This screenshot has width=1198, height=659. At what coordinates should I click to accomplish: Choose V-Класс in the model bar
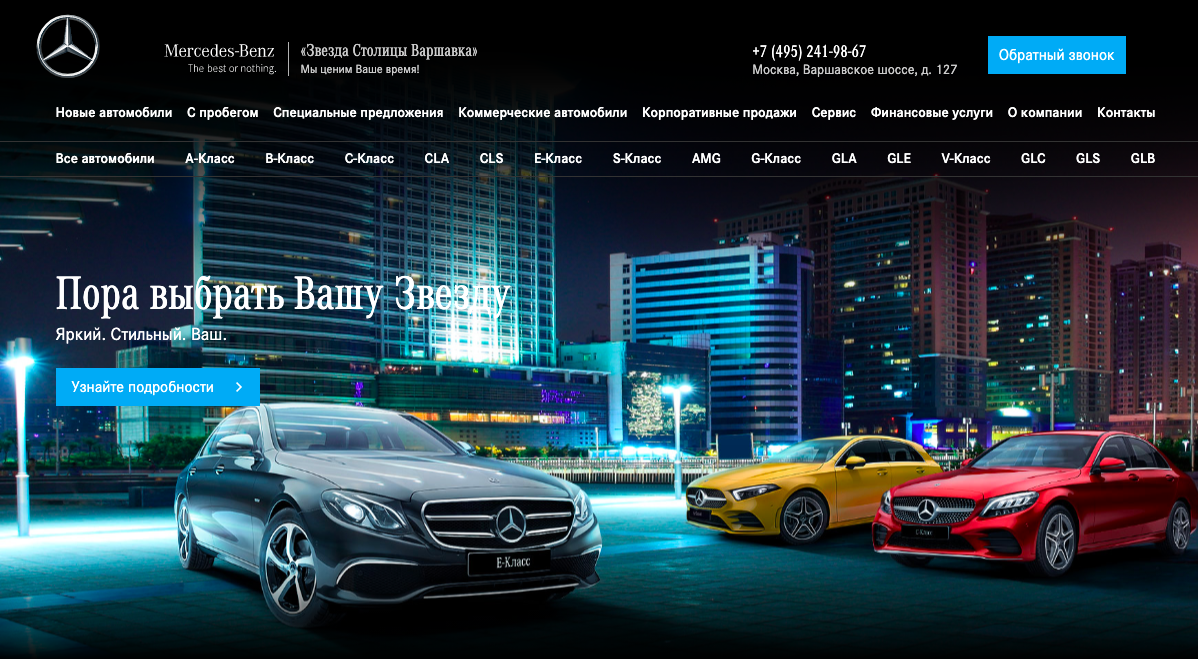pyautogui.click(x=966, y=159)
